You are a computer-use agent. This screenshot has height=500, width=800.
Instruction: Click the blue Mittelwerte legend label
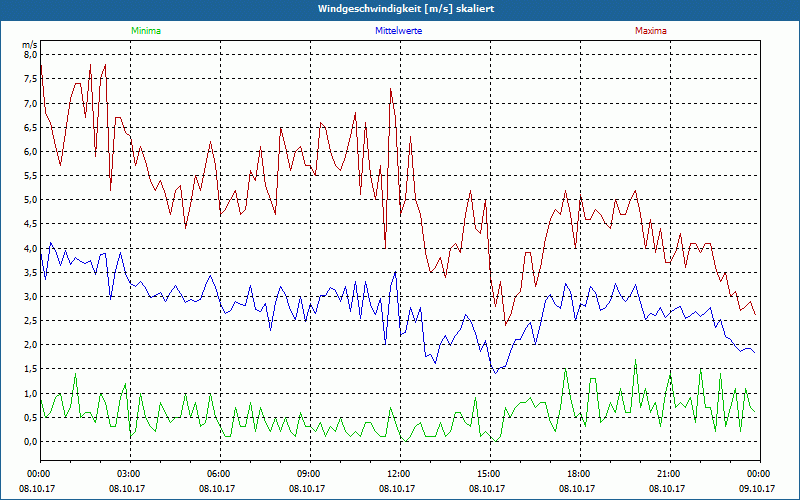pyautogui.click(x=398, y=31)
